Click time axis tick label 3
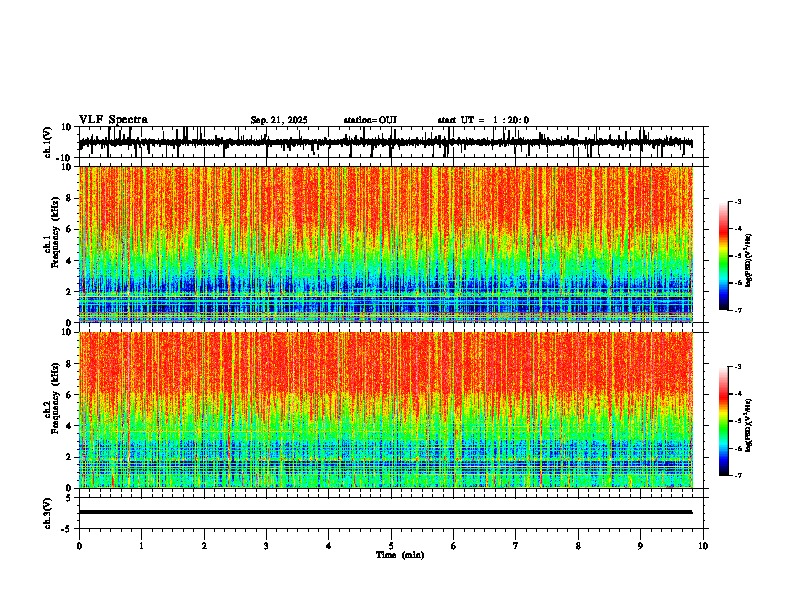 pos(266,546)
